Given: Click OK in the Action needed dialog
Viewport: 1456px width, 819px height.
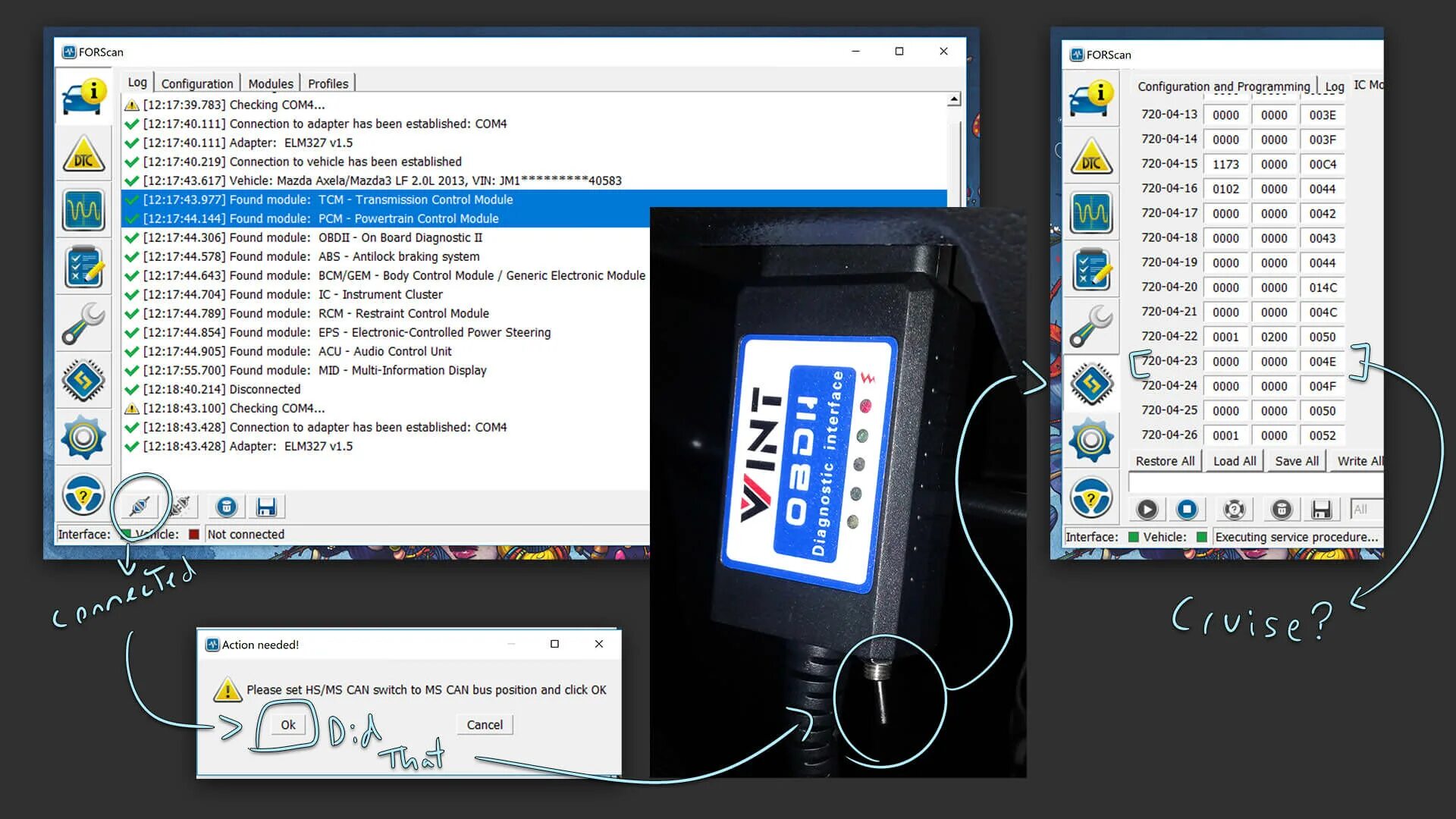Looking at the screenshot, I should [288, 724].
